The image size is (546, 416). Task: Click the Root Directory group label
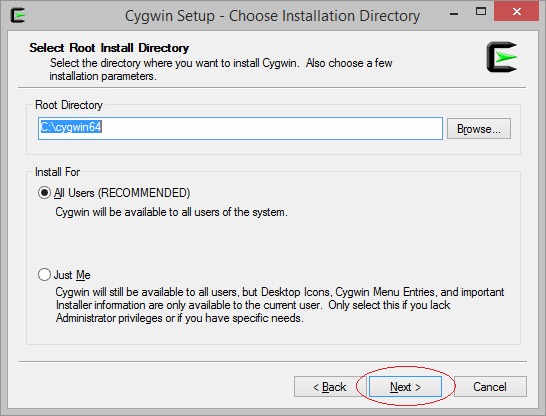pyautogui.click(x=69, y=105)
